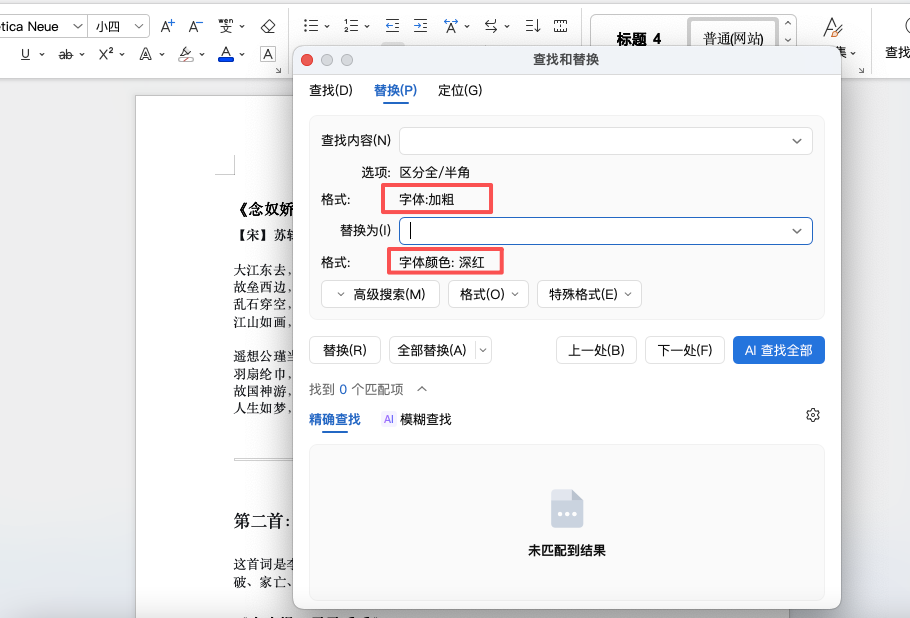Clear formatting with the eraser icon
Image resolution: width=910 pixels, height=618 pixels.
coord(268,26)
